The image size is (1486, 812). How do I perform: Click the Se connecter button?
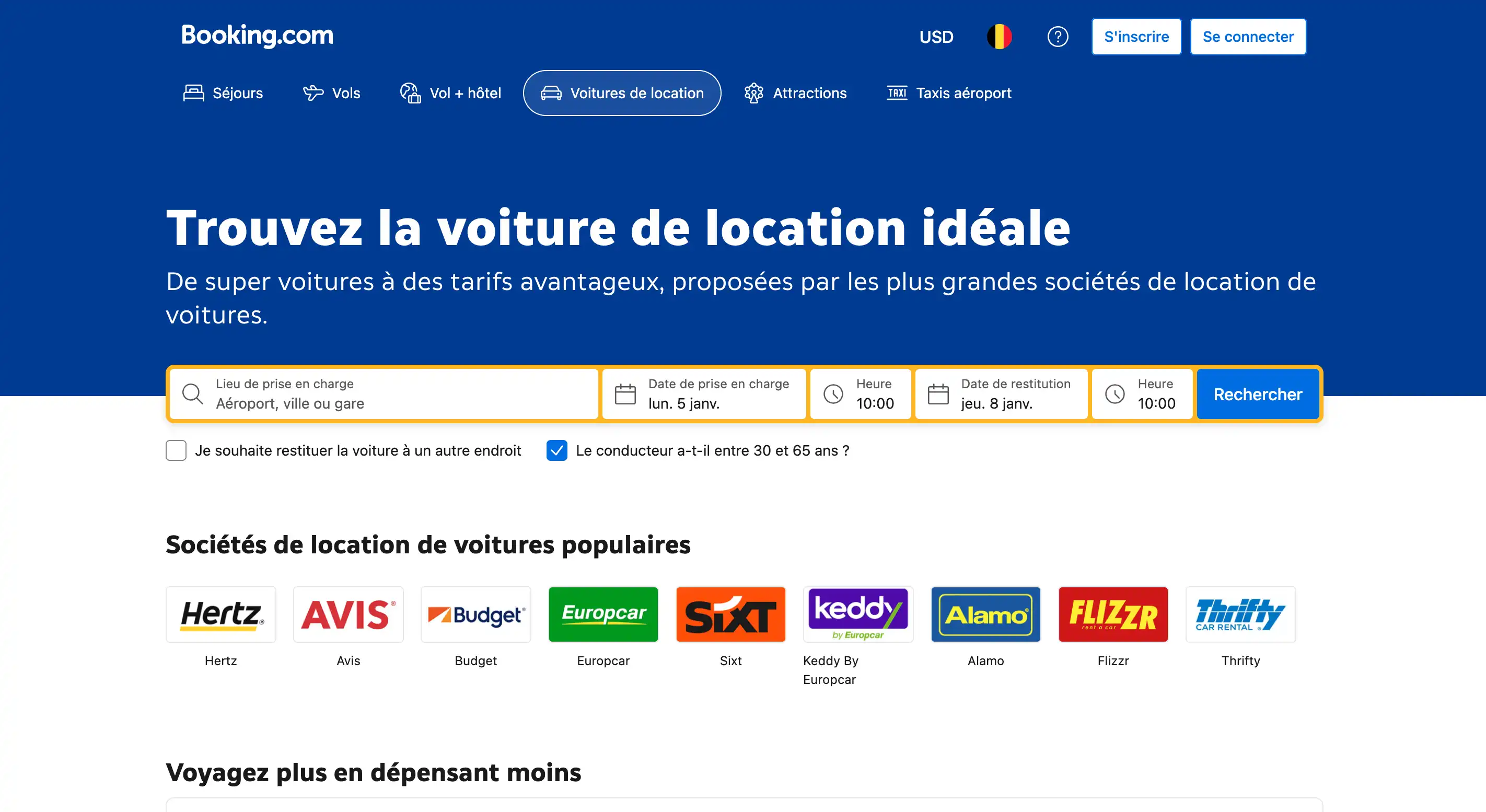1248,37
